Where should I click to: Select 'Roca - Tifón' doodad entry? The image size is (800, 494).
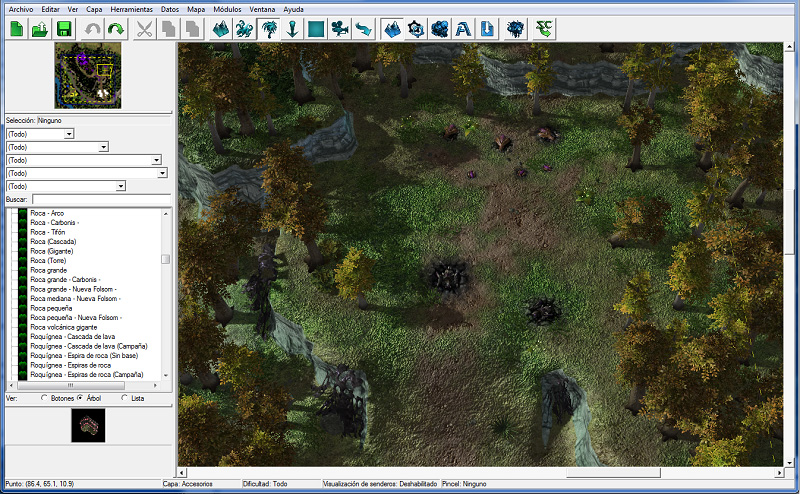point(47,232)
